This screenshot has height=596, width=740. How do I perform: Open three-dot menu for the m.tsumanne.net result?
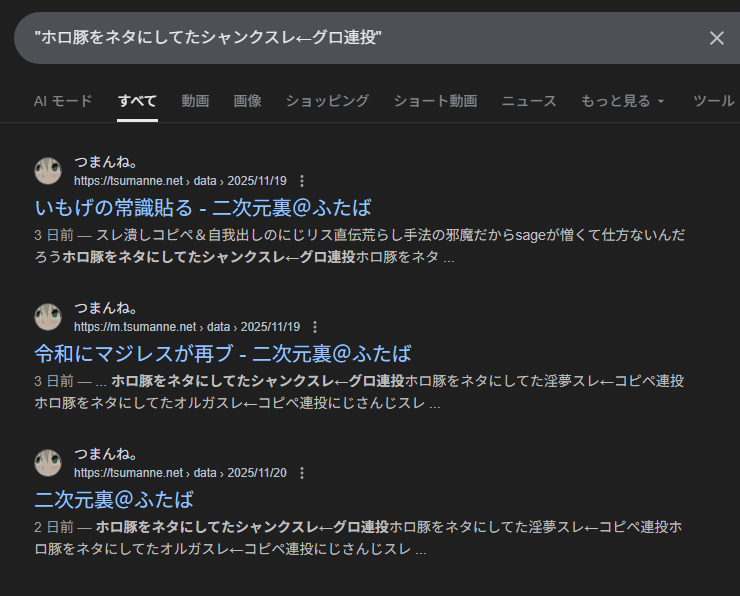click(x=315, y=327)
